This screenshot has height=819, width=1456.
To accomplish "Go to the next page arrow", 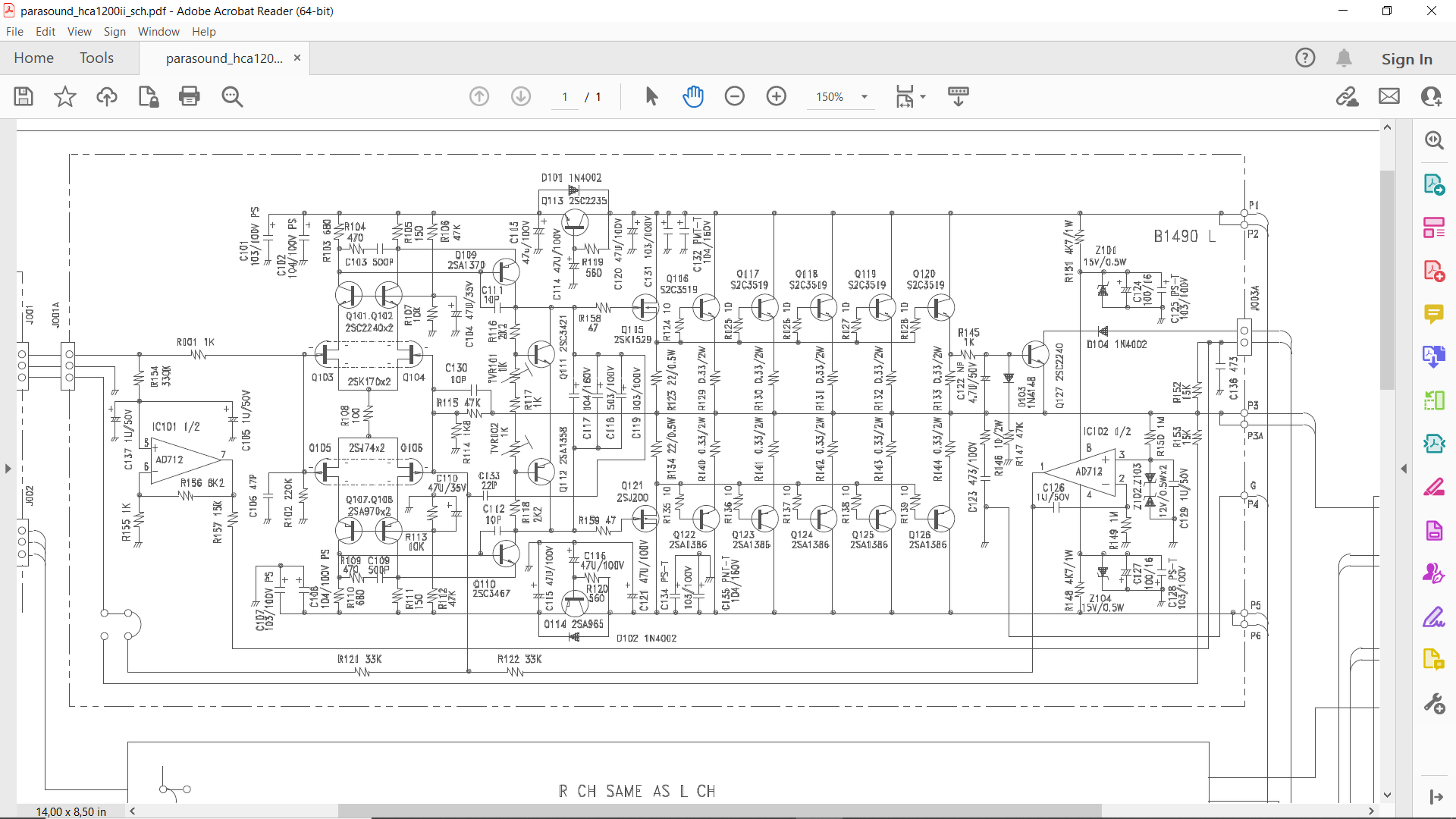I will tap(521, 96).
